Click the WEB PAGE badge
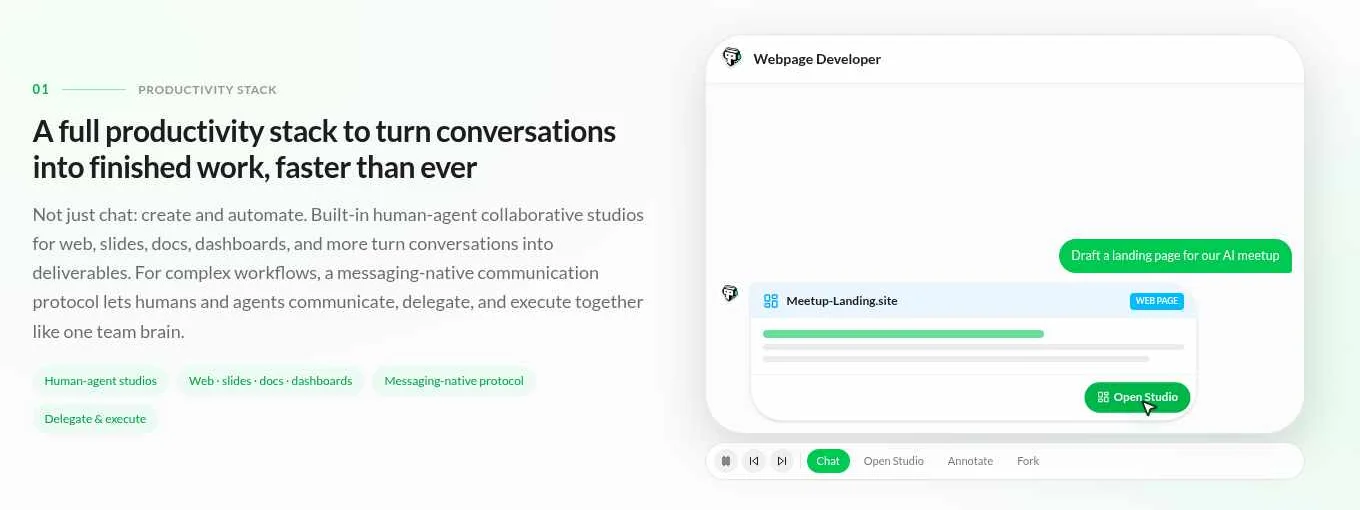1360x510 pixels. click(1157, 301)
